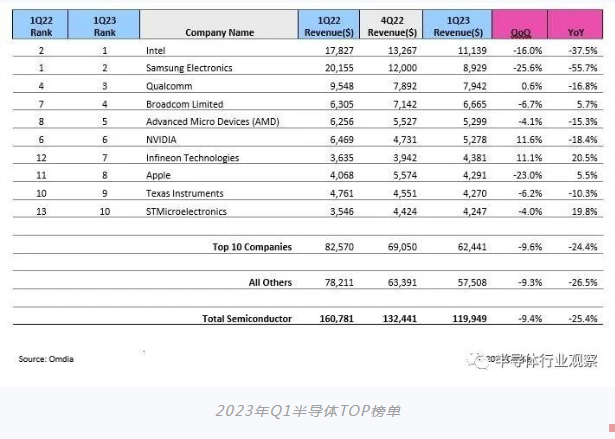Click Samsung's QoQ value -25.6%
This screenshot has height=439, width=615.
click(x=528, y=68)
